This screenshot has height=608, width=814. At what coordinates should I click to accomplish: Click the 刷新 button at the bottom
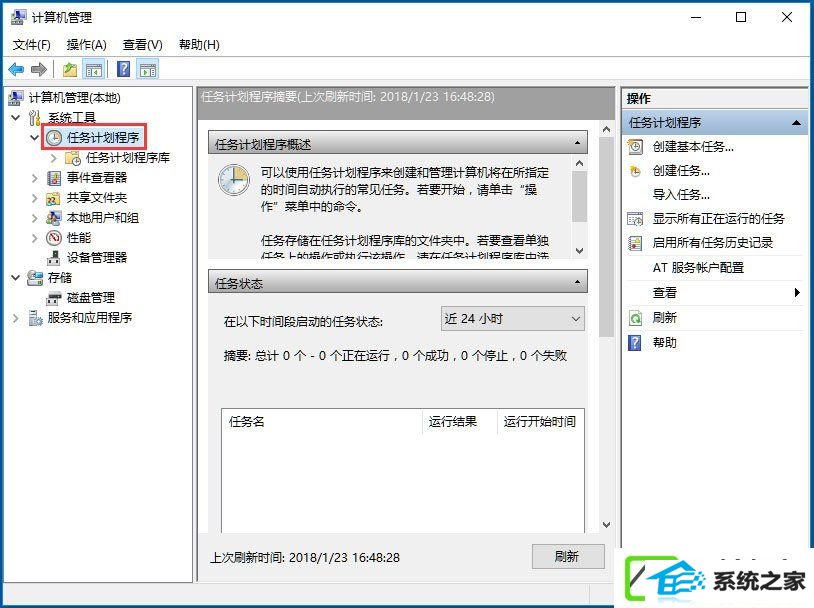coord(568,556)
